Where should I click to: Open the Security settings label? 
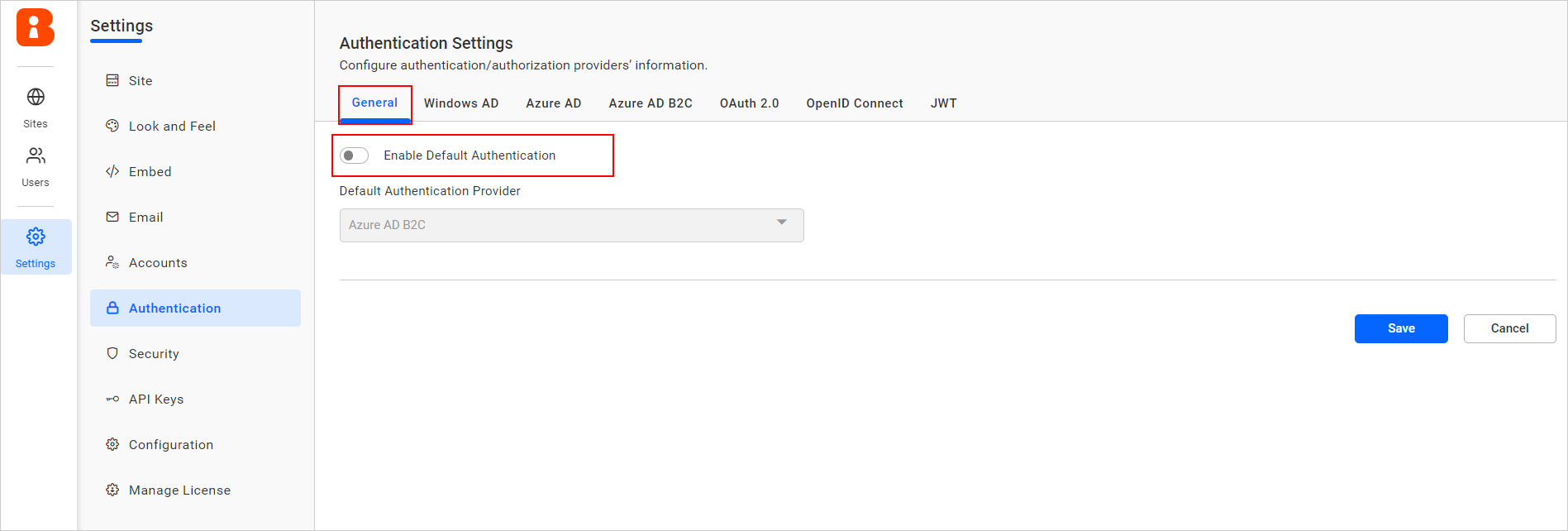[154, 353]
